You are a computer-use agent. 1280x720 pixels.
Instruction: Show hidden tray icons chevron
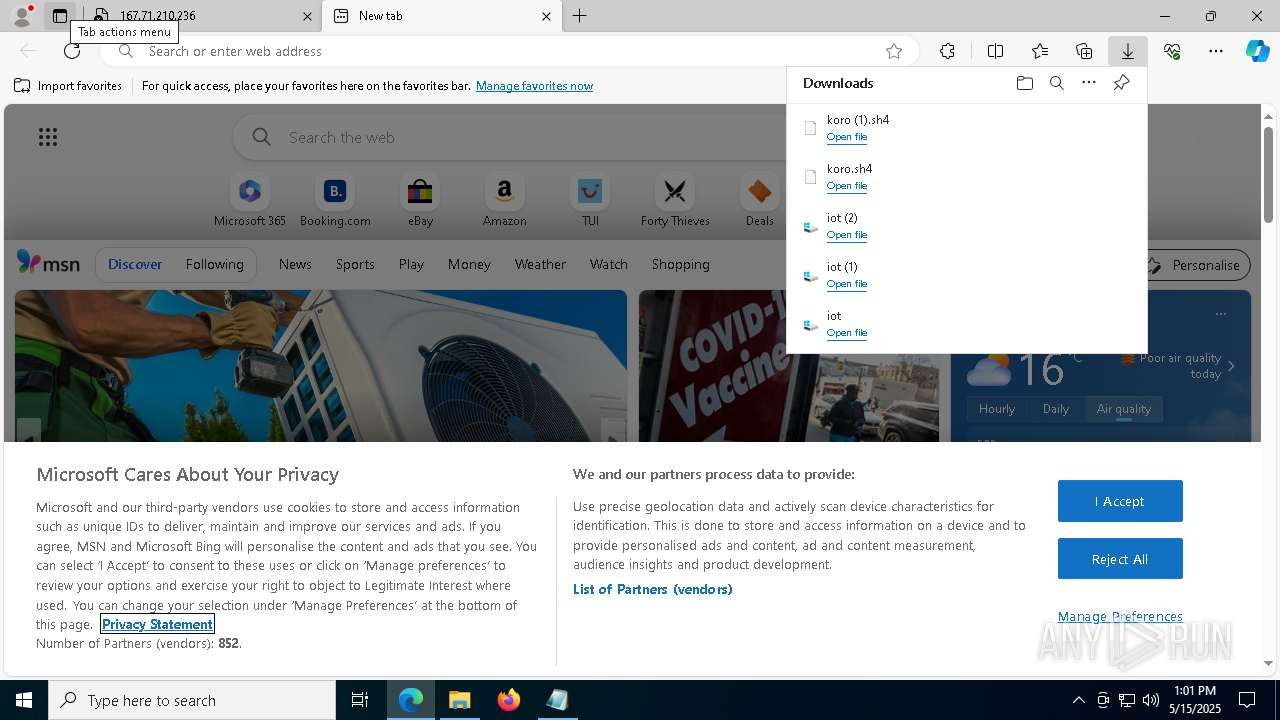click(x=1078, y=700)
